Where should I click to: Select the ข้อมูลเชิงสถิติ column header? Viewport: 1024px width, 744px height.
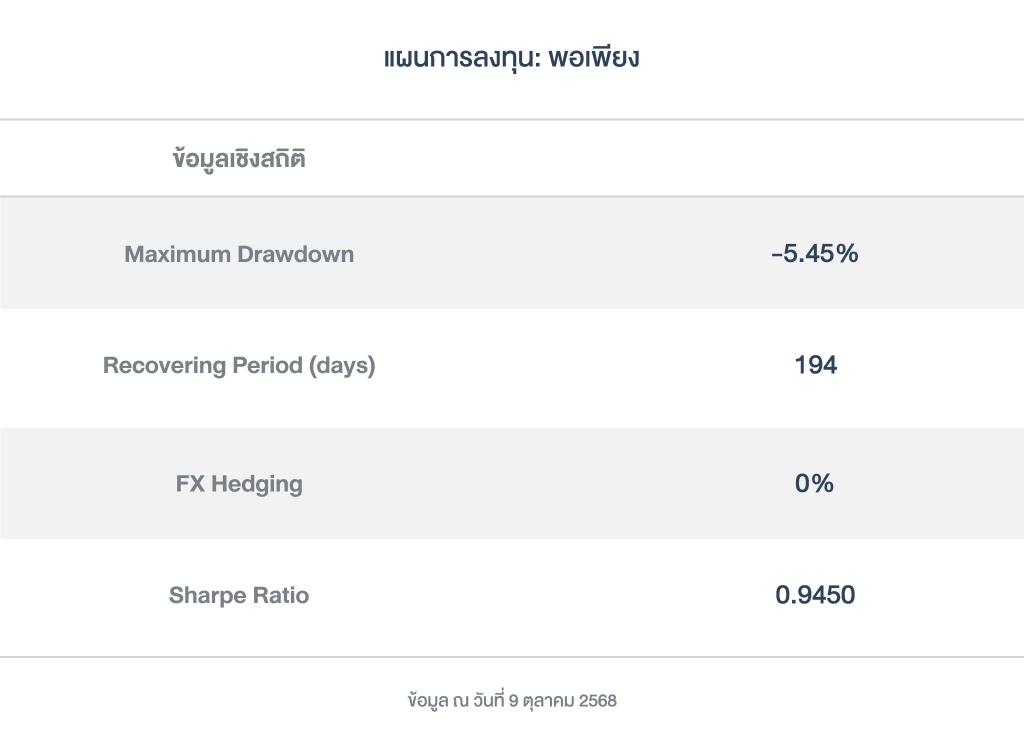[x=239, y=159]
